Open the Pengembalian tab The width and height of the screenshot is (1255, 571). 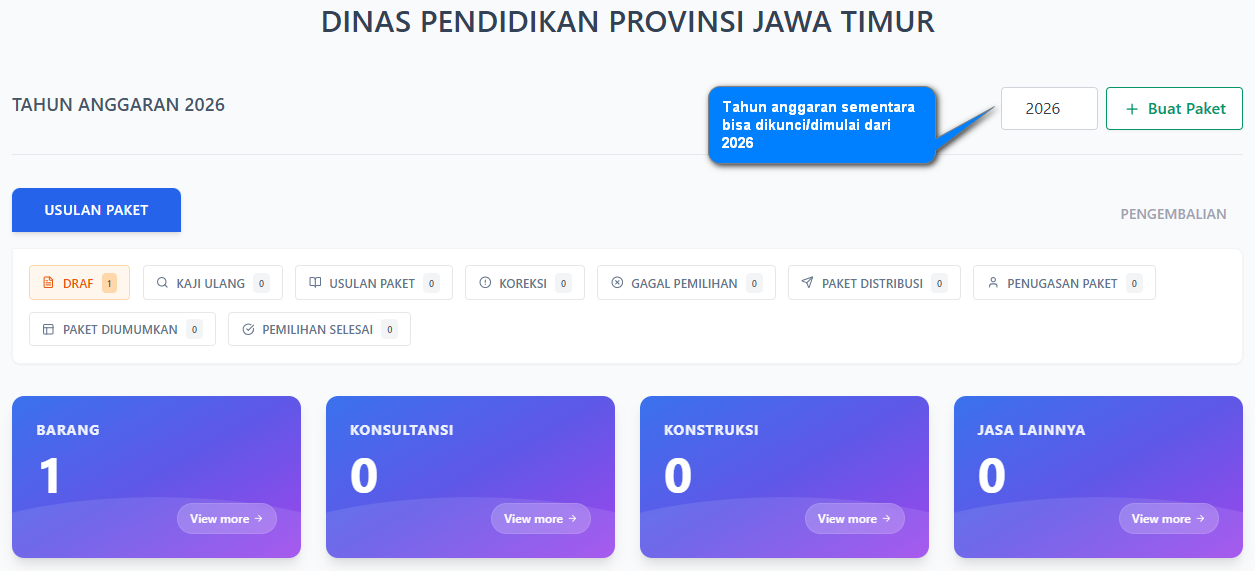[1173, 214]
